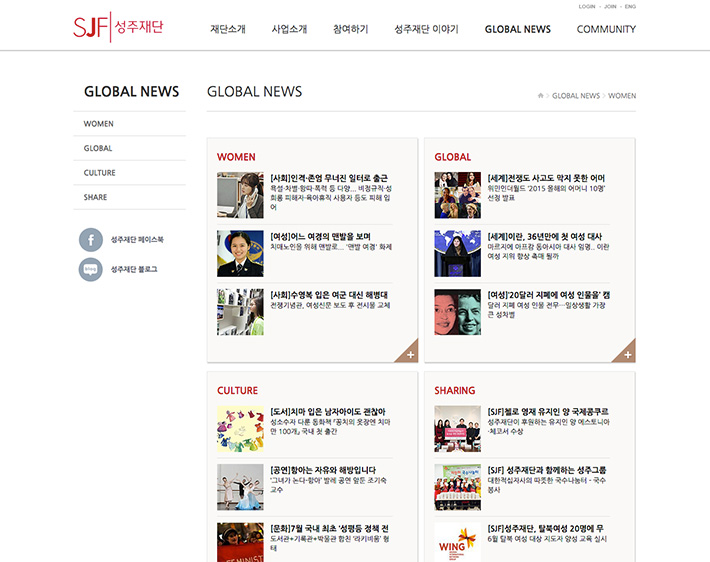Open the WING logo article thumbnail
Screen dimensions: 710x562
point(457,542)
